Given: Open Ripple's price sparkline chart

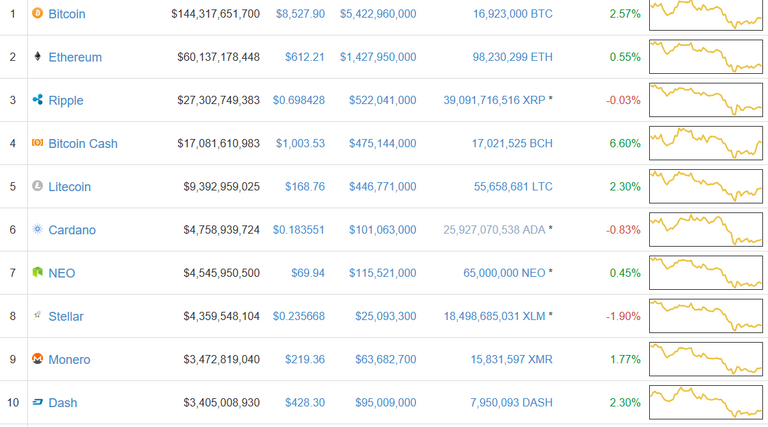Looking at the screenshot, I should tap(706, 100).
